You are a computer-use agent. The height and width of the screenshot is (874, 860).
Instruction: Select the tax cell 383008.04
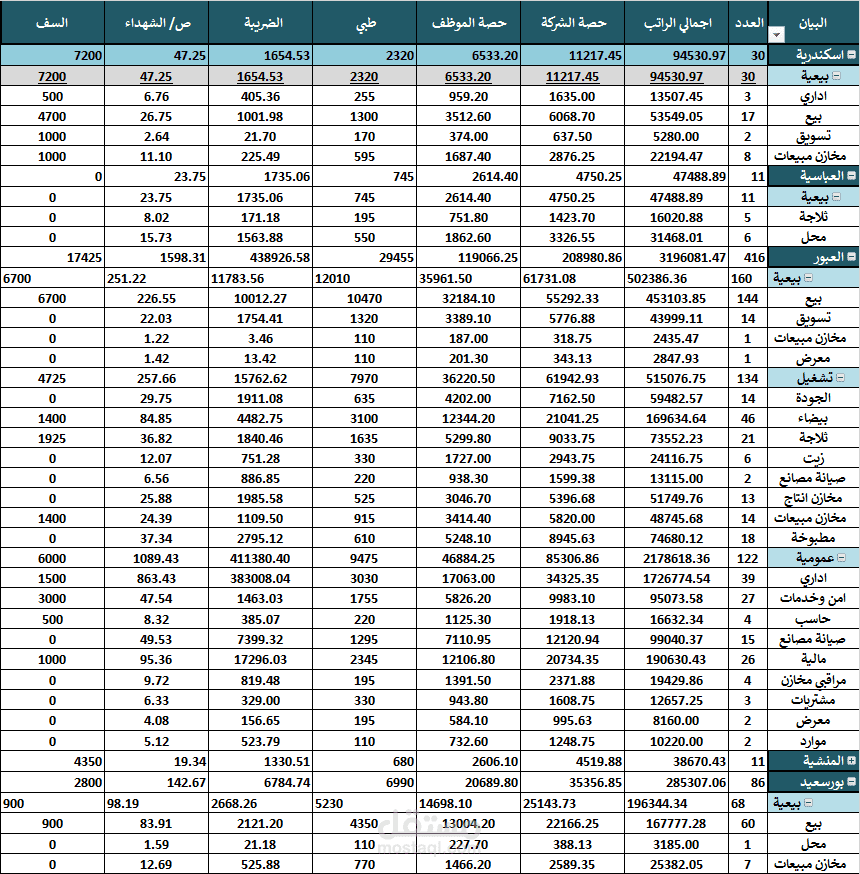click(260, 579)
